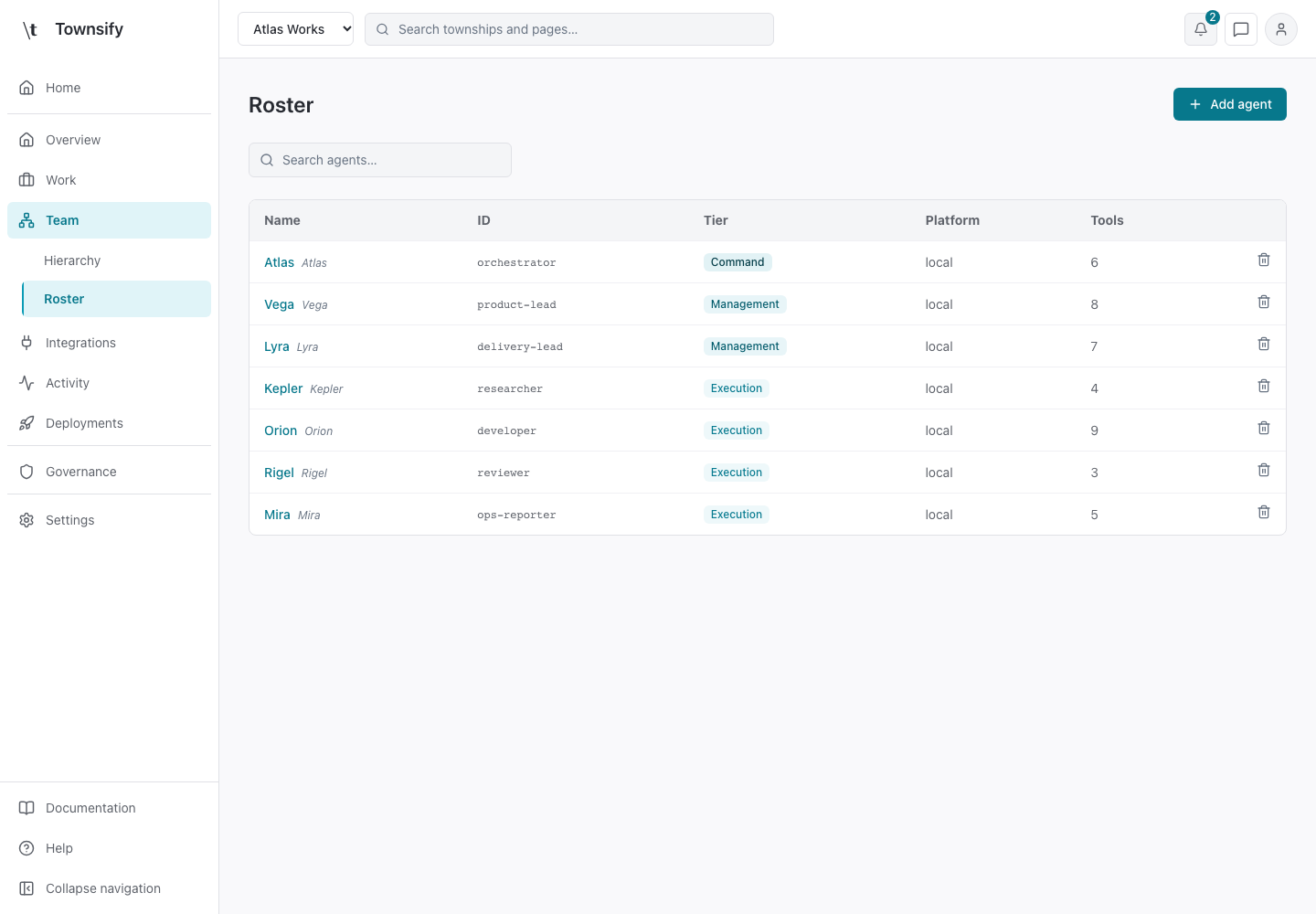Click Rigel's Execution tier badge
The image size is (1316, 914).
pyautogui.click(x=737, y=473)
